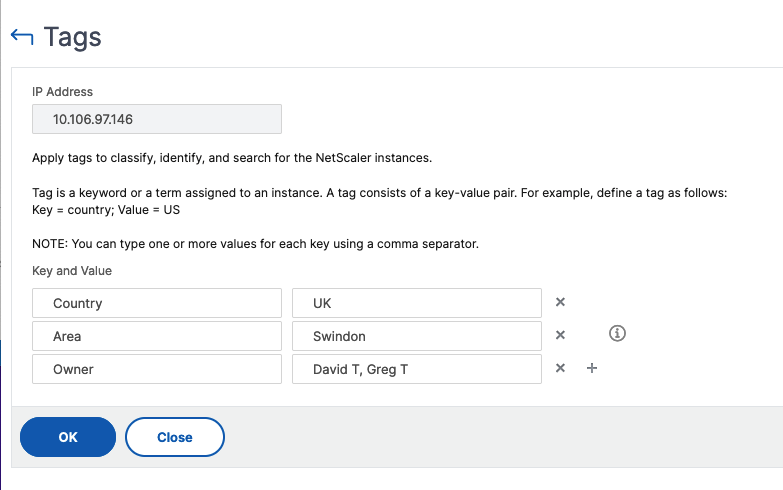783x490 pixels.
Task: Add a new tag row with plus icon
Action: (x=592, y=368)
